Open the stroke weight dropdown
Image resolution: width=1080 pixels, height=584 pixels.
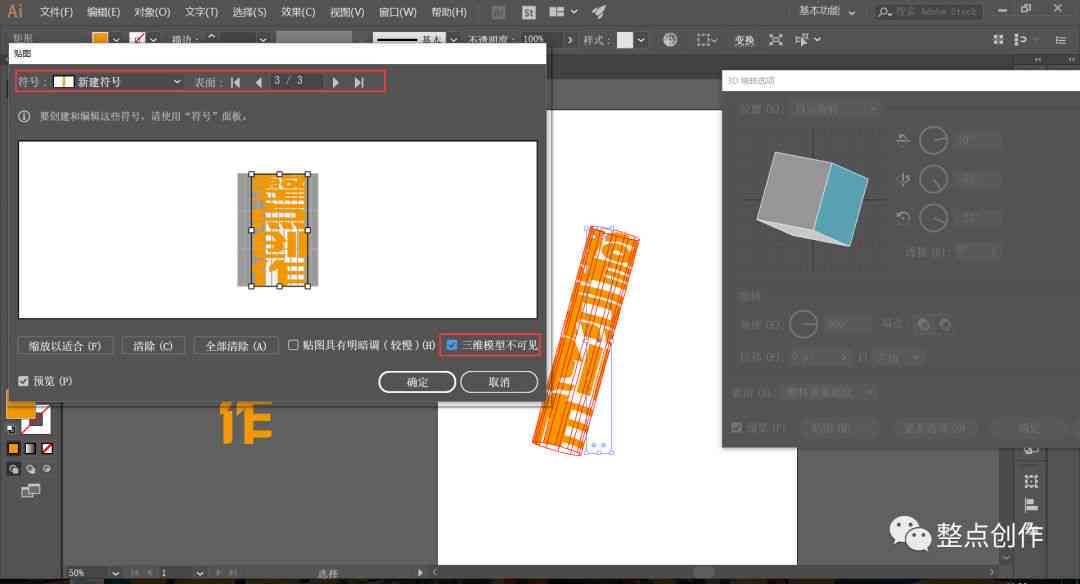(263, 40)
